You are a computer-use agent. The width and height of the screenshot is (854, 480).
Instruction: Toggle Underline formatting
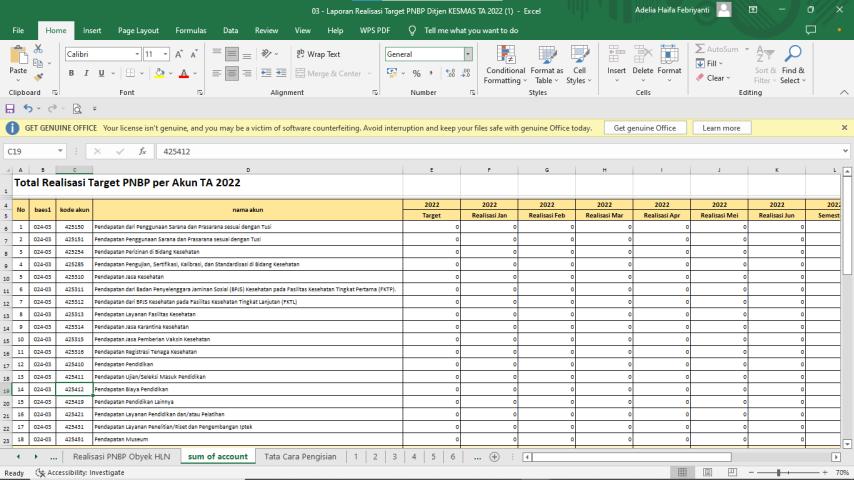click(x=101, y=73)
